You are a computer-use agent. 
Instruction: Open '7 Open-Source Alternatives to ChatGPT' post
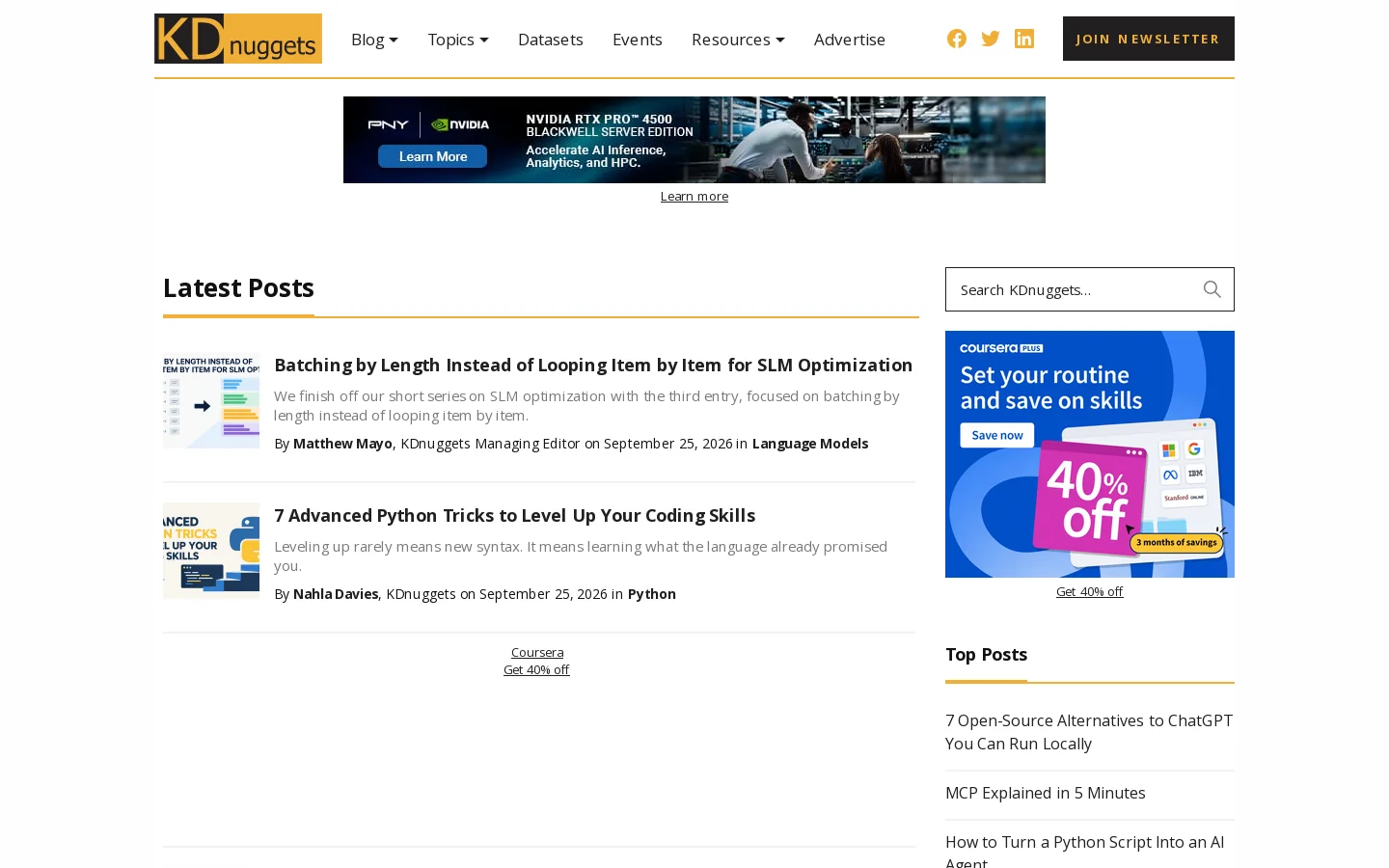pyautogui.click(x=1089, y=732)
